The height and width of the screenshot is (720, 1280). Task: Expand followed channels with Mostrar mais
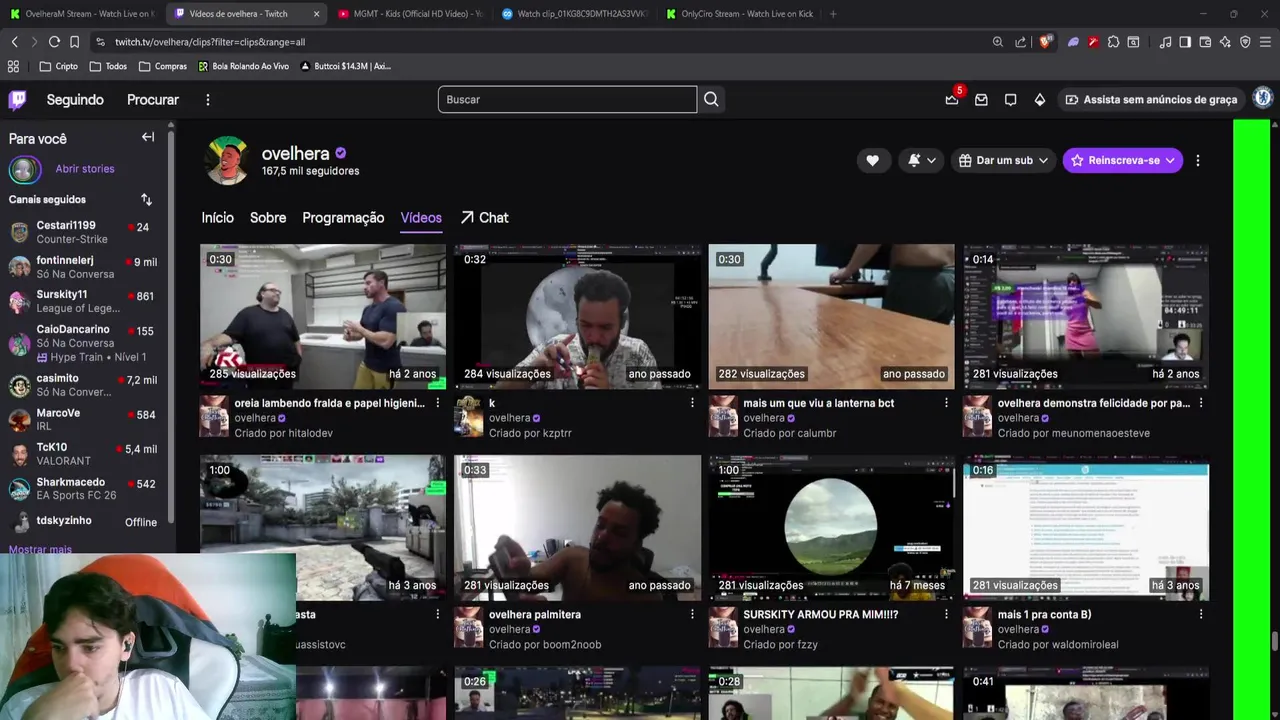[x=40, y=549]
